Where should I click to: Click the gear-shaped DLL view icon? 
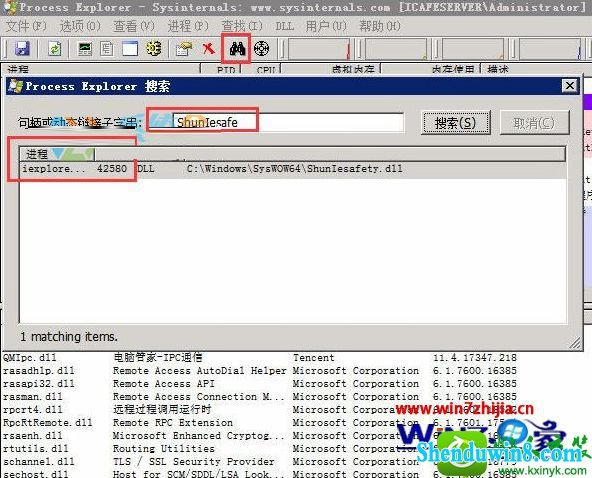pos(154,49)
